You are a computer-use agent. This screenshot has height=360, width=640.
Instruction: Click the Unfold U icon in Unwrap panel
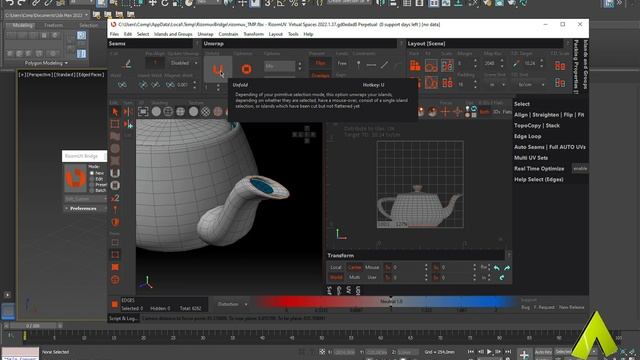tap(218, 69)
